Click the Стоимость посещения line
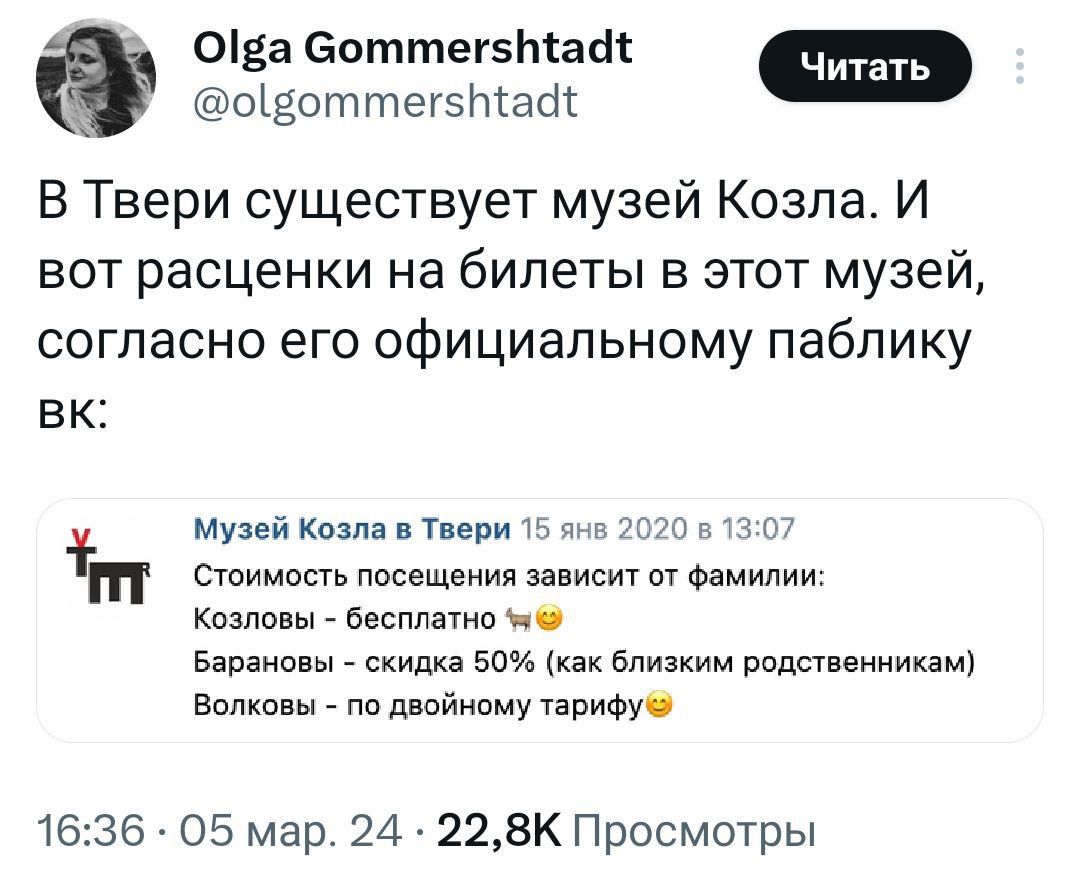This screenshot has height=878, width=1080. click(509, 575)
